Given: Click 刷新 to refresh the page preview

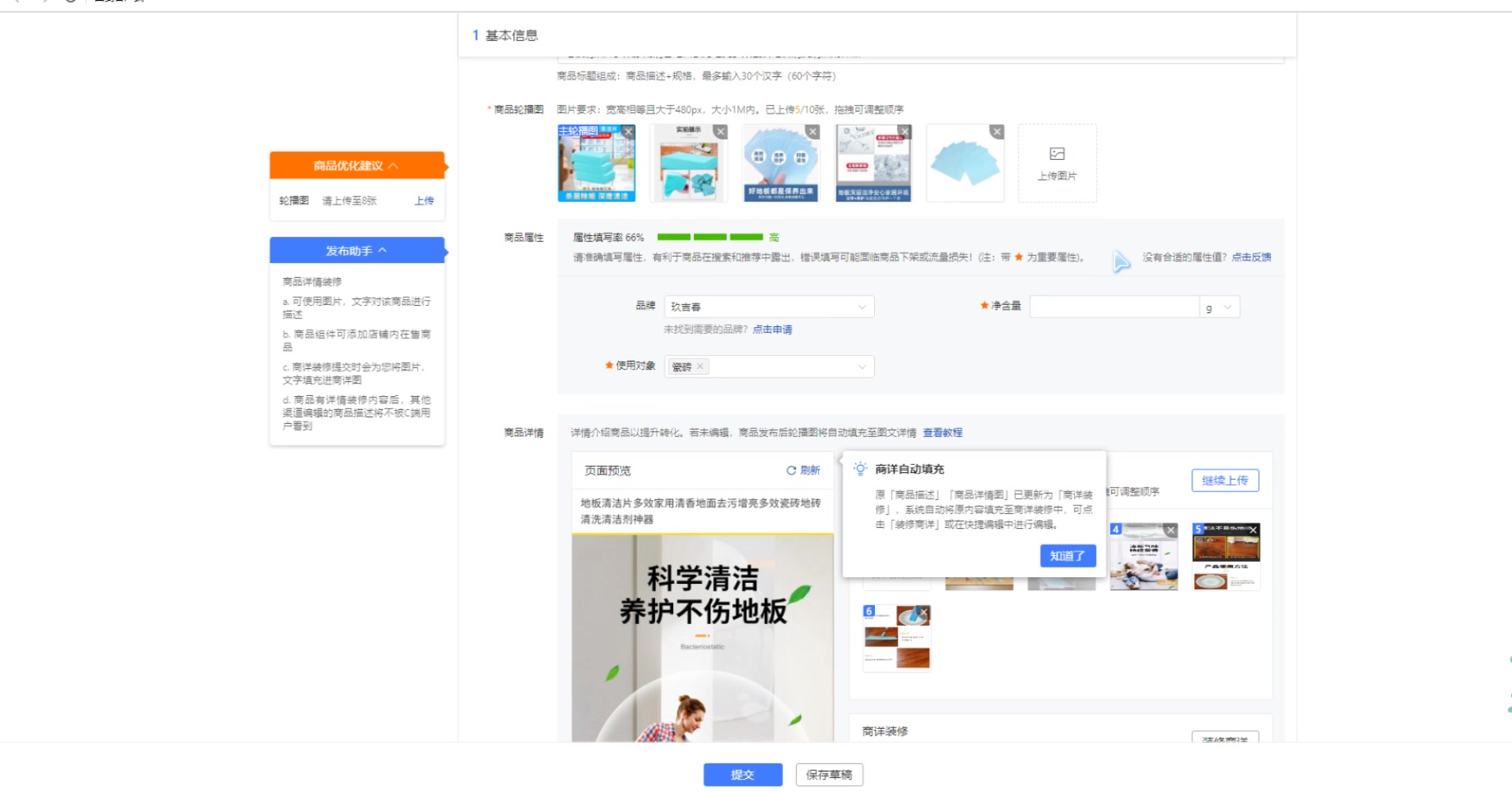Looking at the screenshot, I should (804, 471).
